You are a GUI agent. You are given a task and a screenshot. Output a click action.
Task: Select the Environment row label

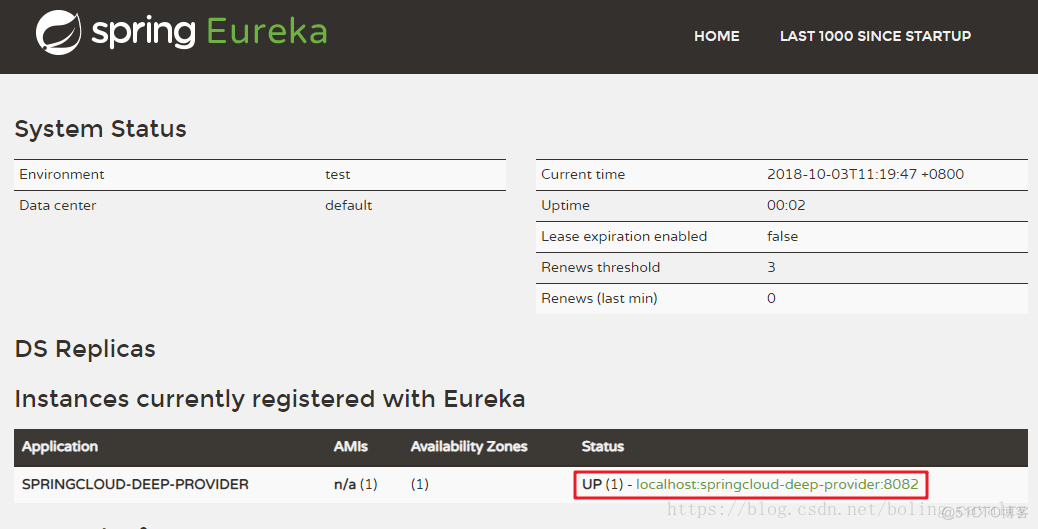click(62, 174)
